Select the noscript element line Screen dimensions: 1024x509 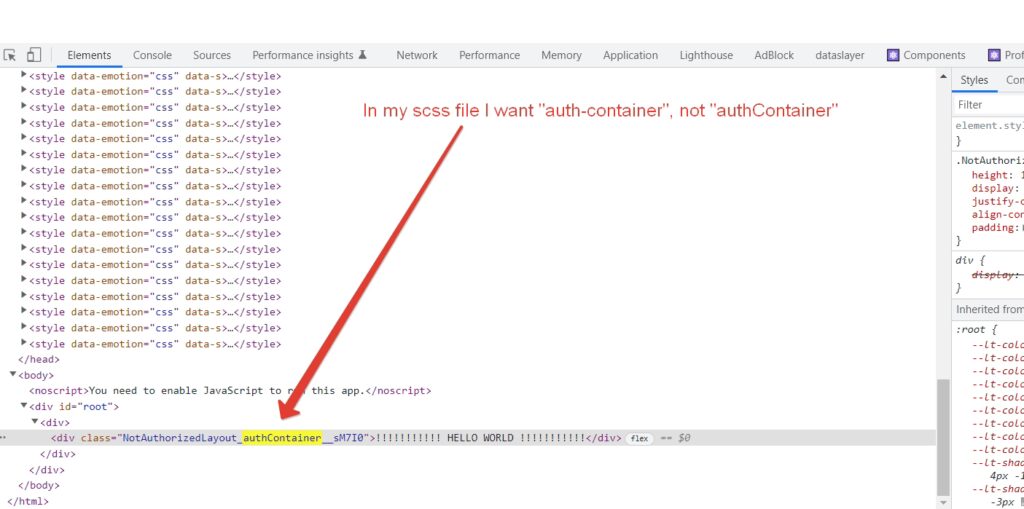tap(230, 391)
